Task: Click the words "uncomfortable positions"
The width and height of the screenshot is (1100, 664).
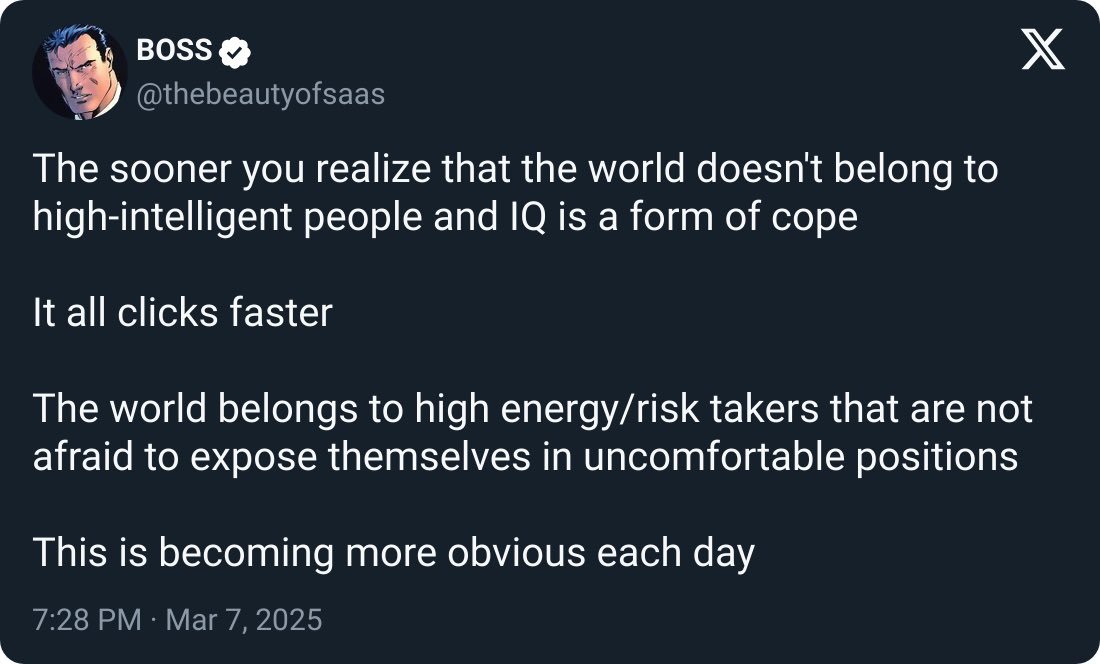Action: [797, 456]
